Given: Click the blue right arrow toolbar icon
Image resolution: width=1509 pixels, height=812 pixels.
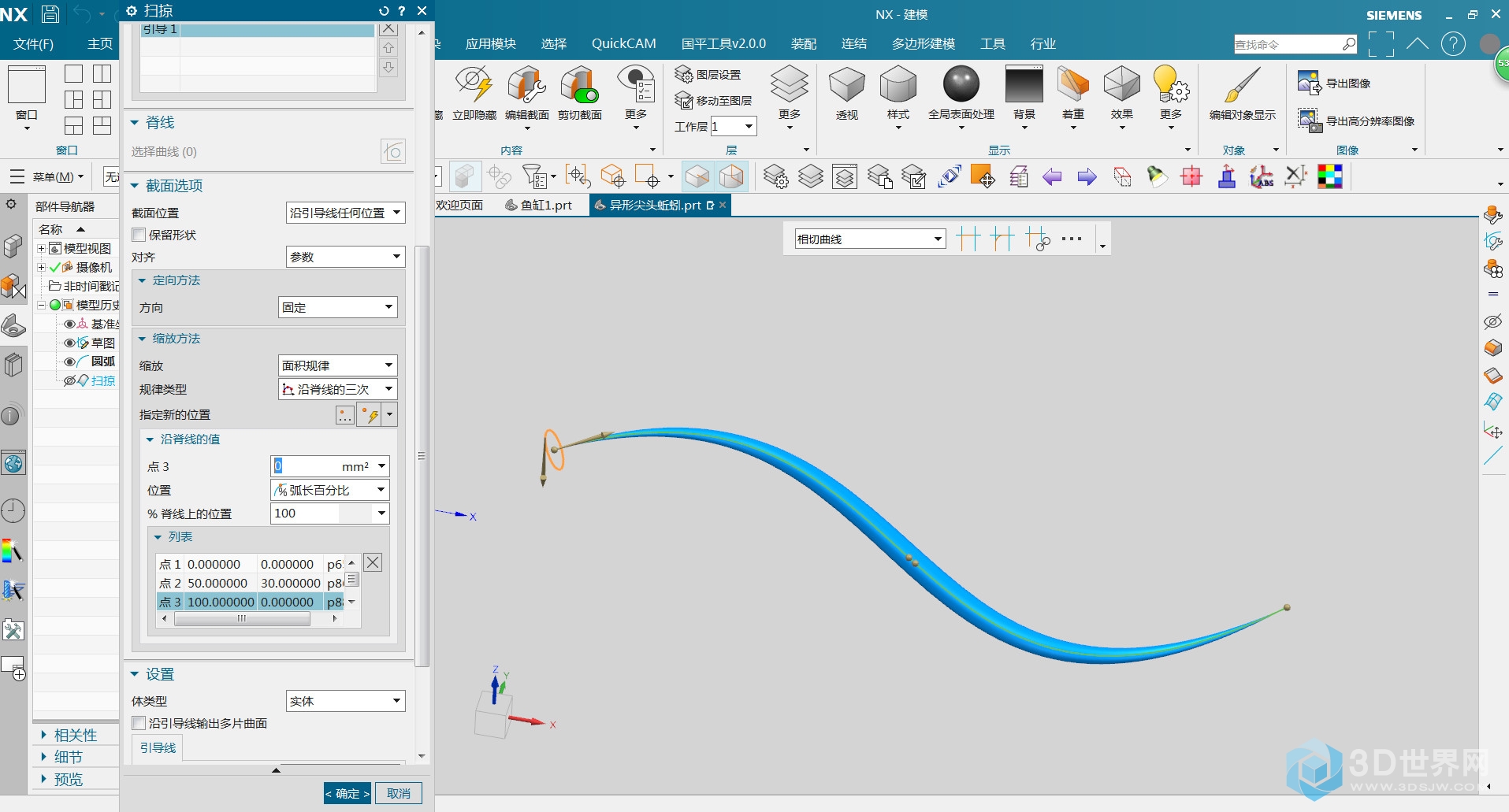Looking at the screenshot, I should (x=1087, y=177).
